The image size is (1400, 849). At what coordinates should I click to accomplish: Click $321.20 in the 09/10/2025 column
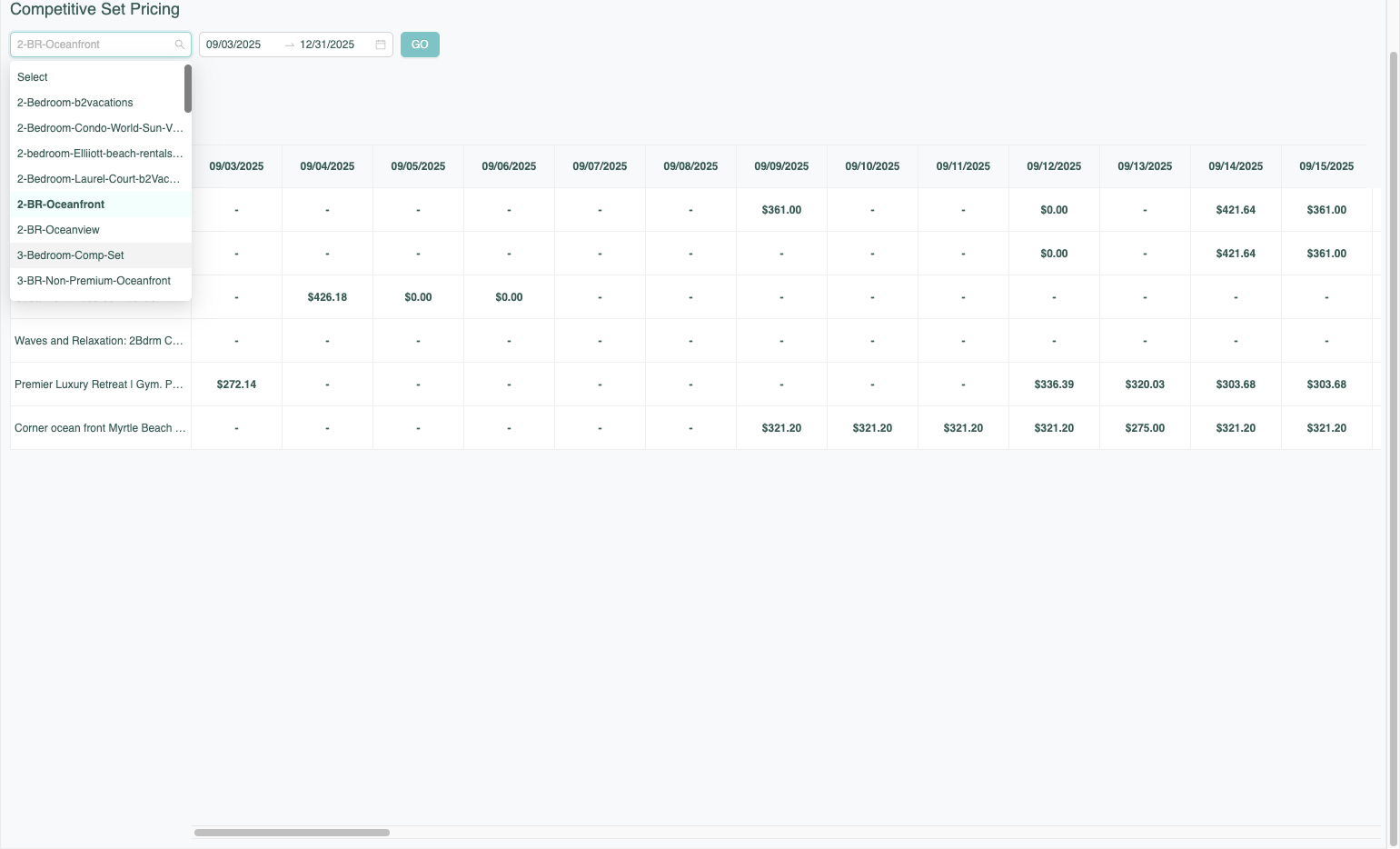click(x=872, y=428)
